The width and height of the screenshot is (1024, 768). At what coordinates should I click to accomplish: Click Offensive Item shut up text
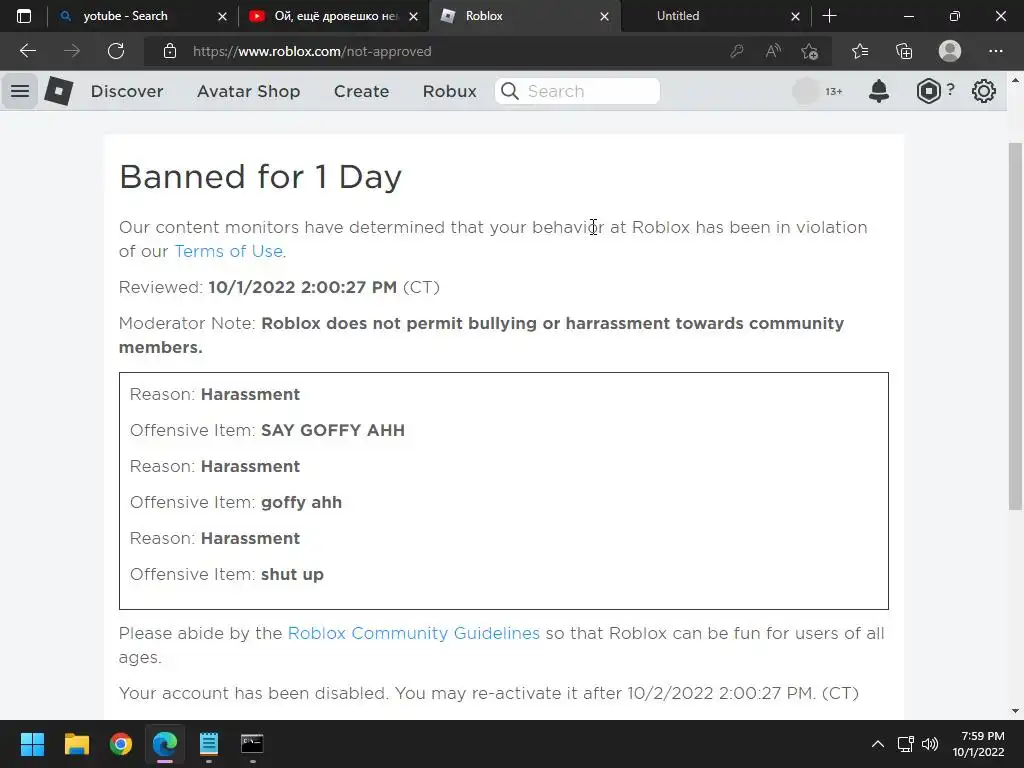point(227,575)
